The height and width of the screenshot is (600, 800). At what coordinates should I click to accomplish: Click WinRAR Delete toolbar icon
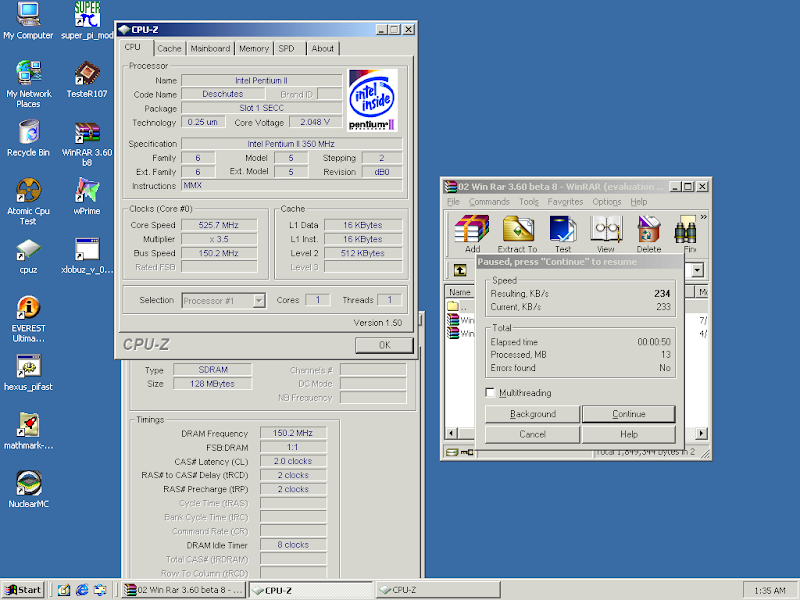click(x=648, y=234)
